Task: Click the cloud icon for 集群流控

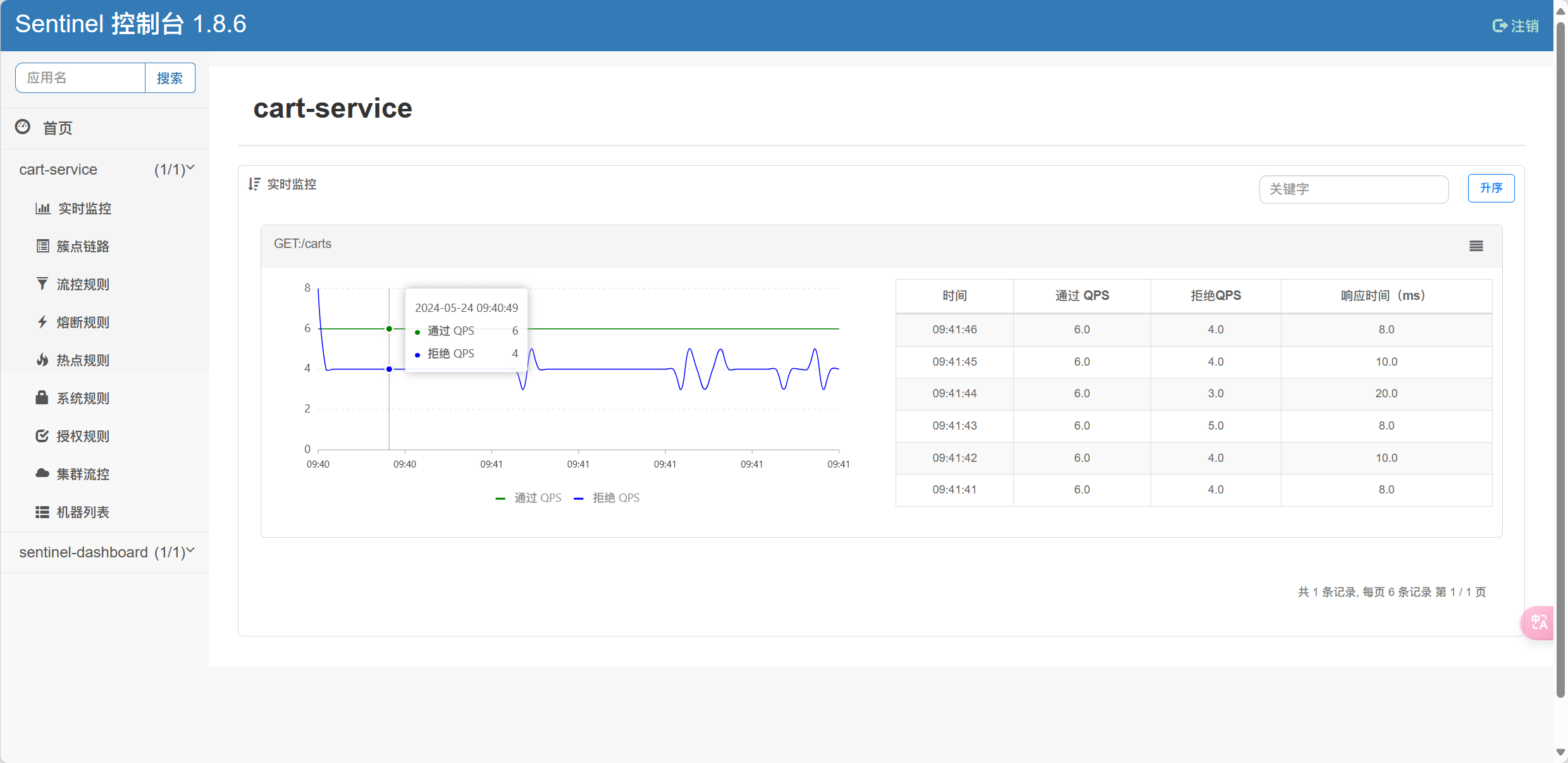Action: pos(42,474)
